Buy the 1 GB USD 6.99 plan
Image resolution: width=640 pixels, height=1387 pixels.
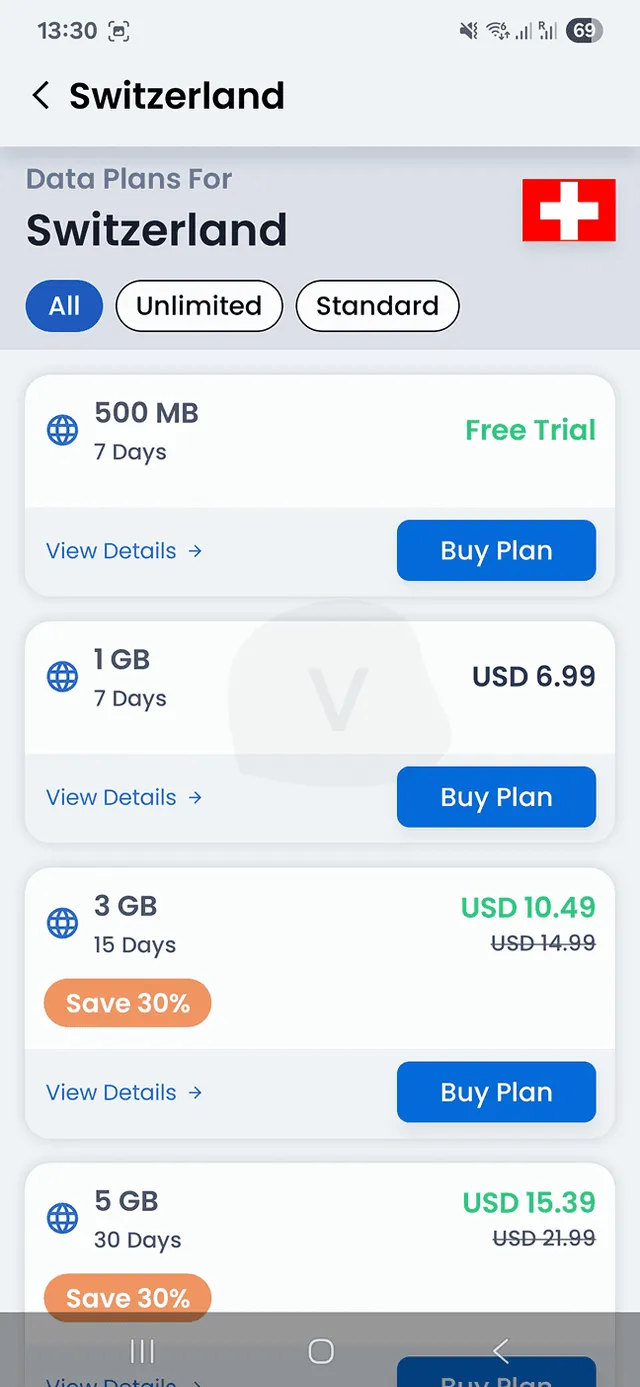click(496, 797)
